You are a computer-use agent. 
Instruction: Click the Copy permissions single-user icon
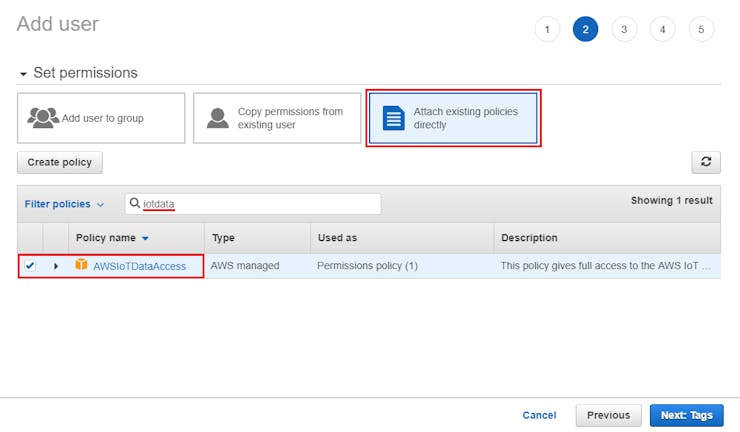217,118
